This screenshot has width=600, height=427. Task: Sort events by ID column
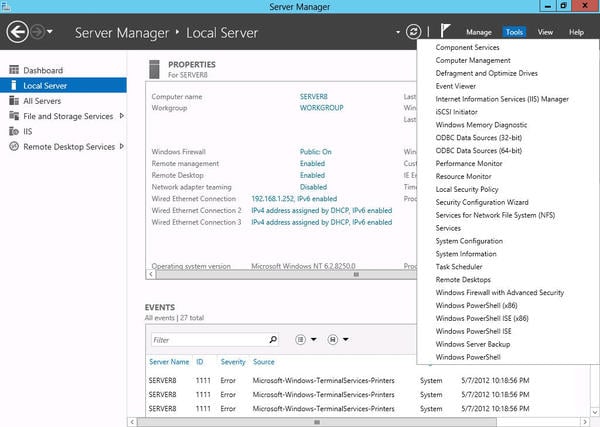pyautogui.click(x=200, y=362)
